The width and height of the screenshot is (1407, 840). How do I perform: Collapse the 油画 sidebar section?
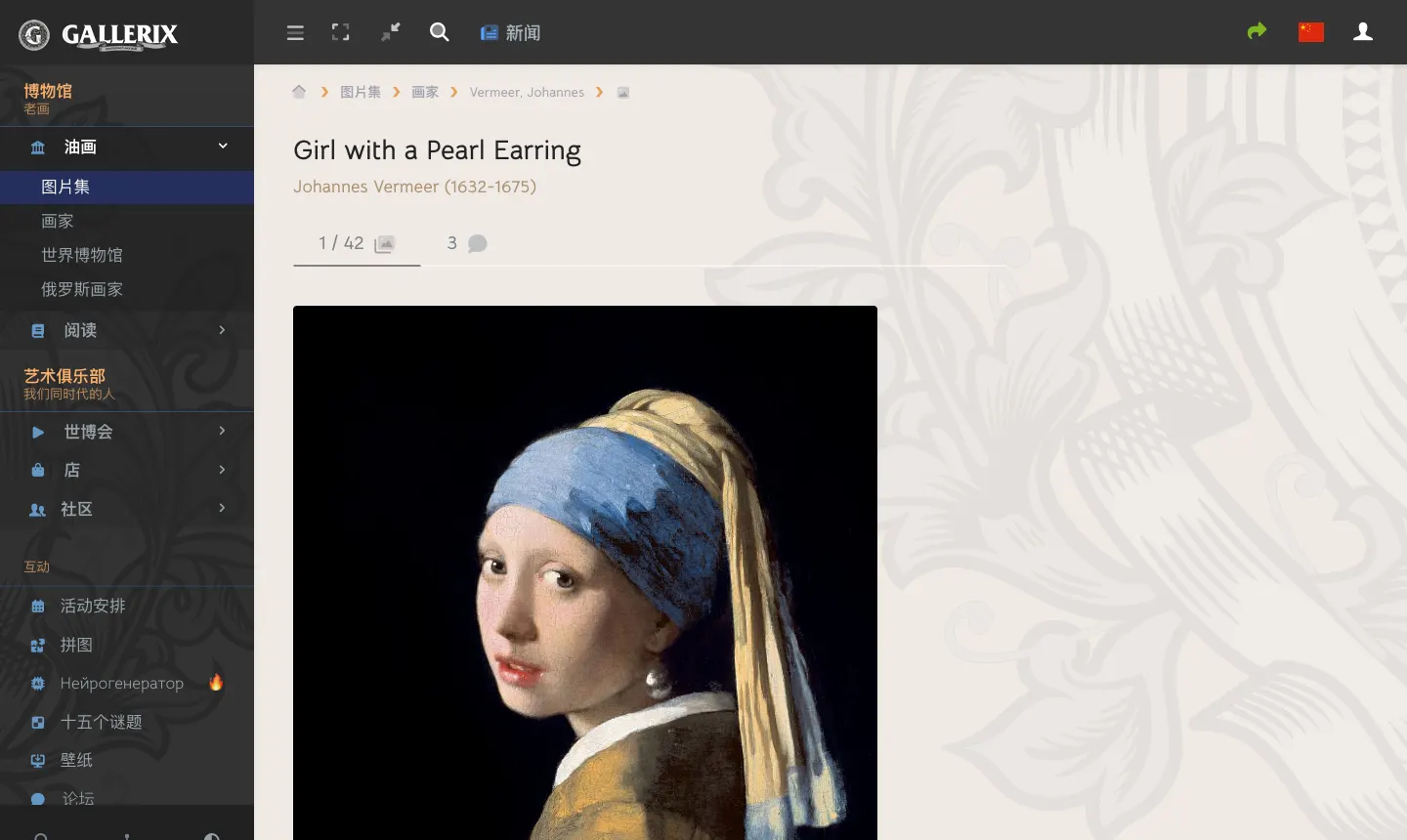click(127, 147)
